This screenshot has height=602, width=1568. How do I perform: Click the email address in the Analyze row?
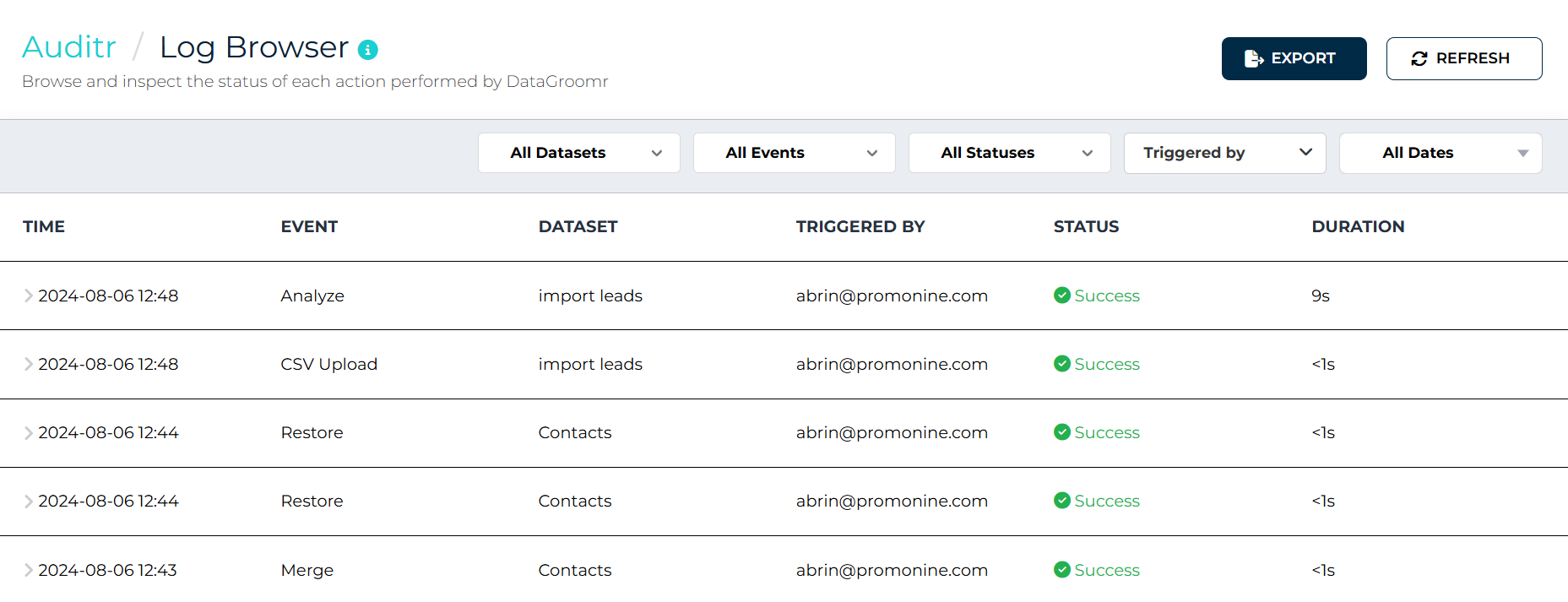coord(892,296)
